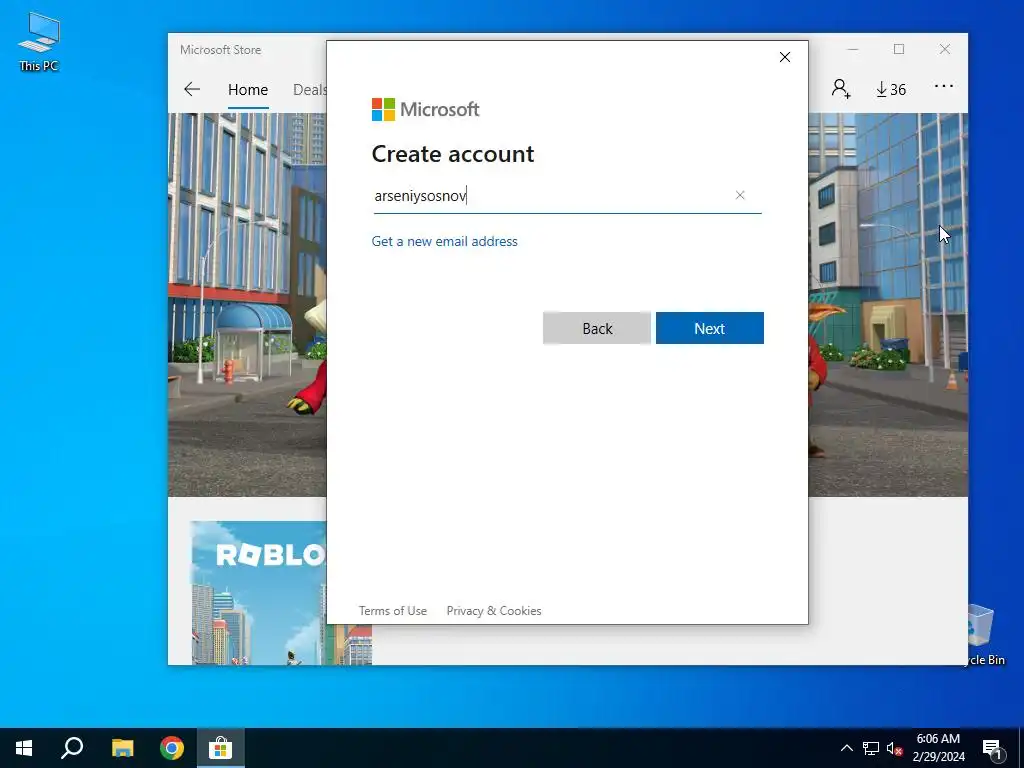Open the Get a new email address link

tap(444, 241)
